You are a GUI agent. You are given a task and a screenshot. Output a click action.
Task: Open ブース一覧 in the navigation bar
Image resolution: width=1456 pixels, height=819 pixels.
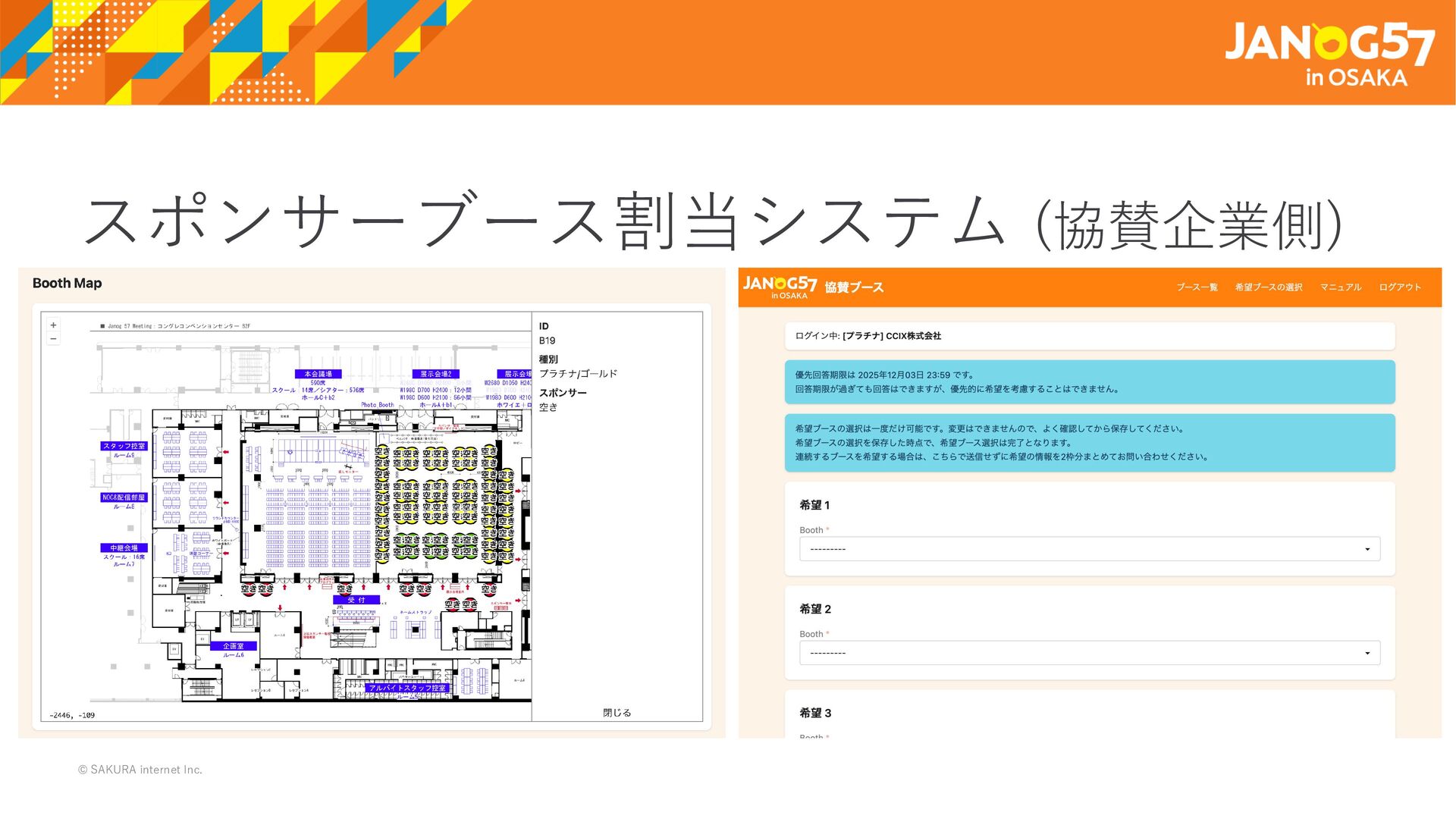click(x=1197, y=287)
